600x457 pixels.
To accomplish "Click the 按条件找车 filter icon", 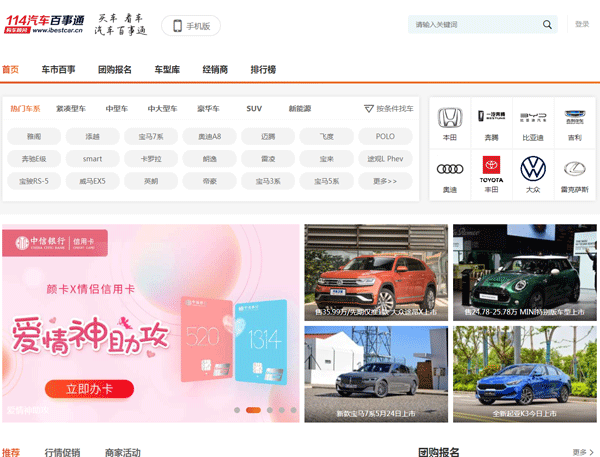I will click(x=368, y=109).
